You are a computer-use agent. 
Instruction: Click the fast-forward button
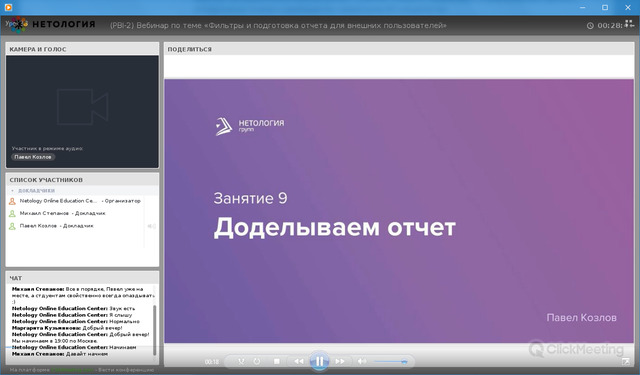[x=340, y=361]
